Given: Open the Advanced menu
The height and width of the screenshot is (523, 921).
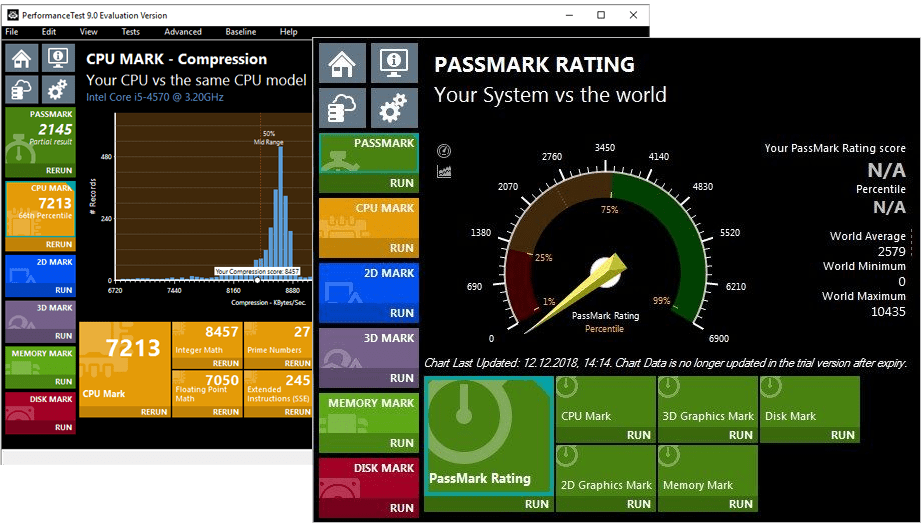Looking at the screenshot, I should [183, 32].
